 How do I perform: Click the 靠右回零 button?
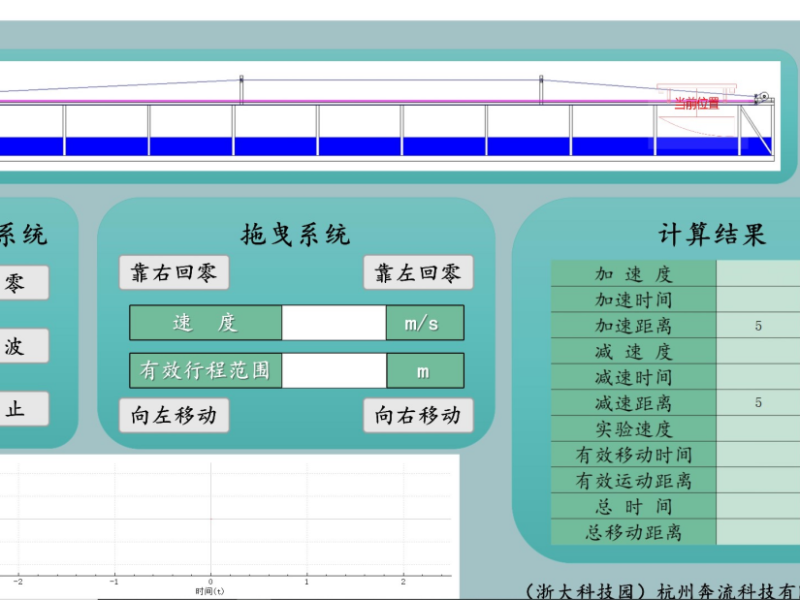pyautogui.click(x=174, y=272)
